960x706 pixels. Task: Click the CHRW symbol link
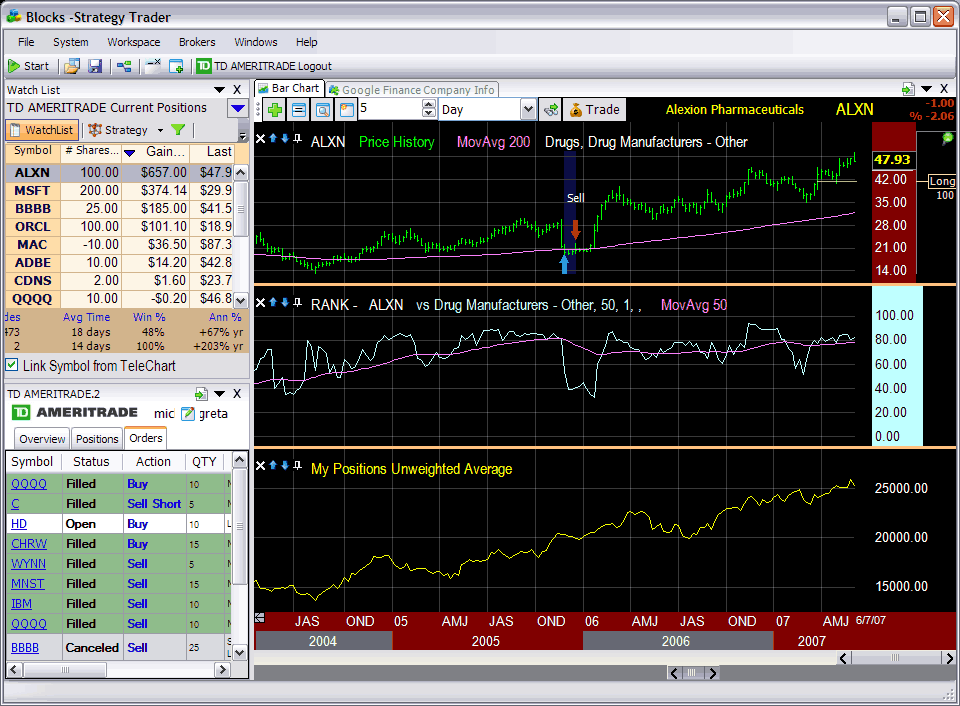click(x=29, y=544)
